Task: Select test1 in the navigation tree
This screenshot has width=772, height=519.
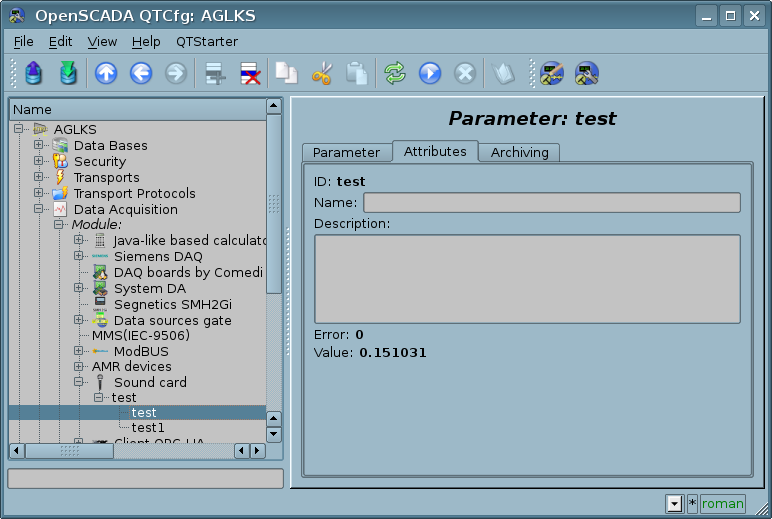Action: tap(148, 428)
